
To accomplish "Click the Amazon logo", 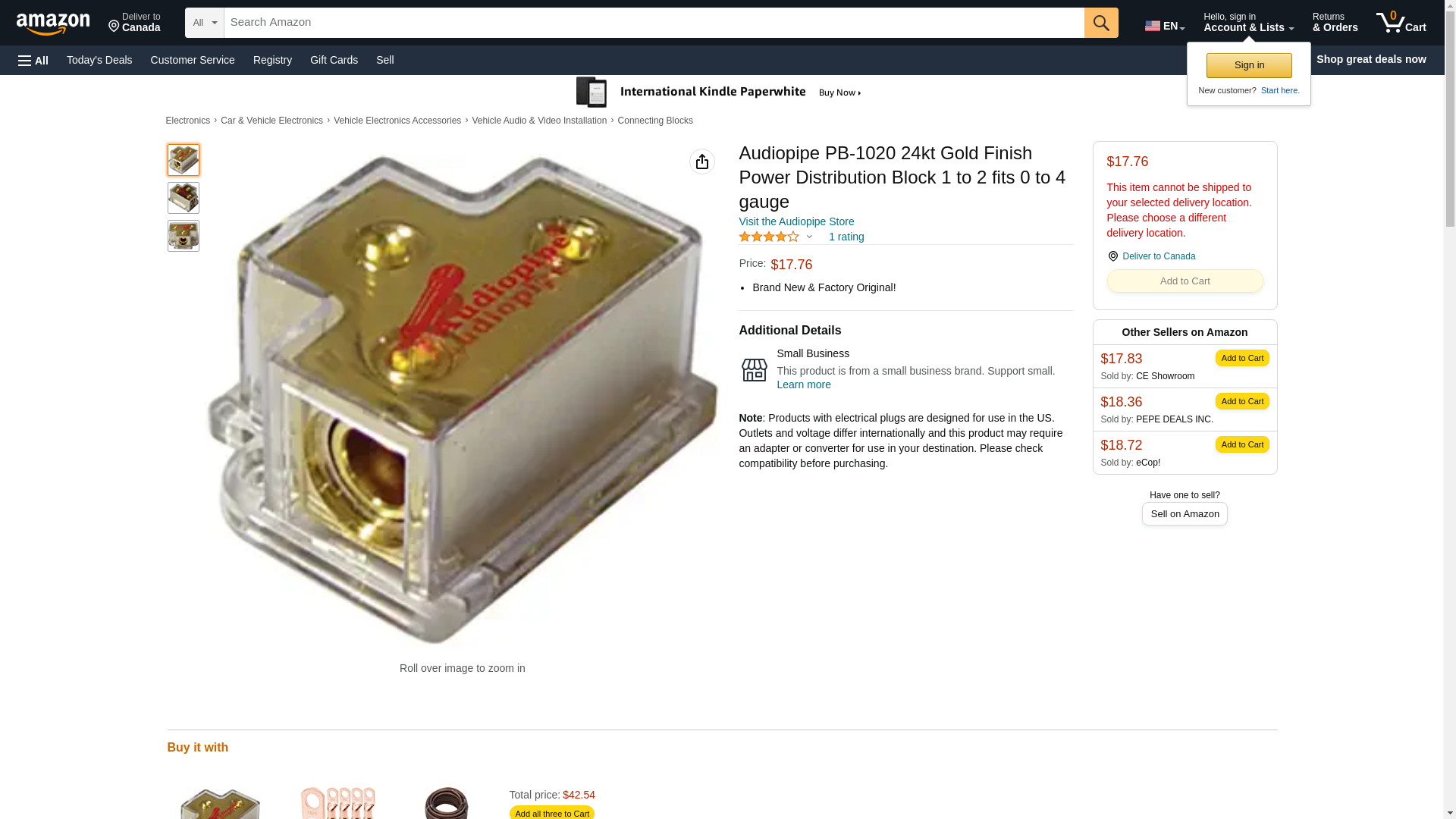I will click(53, 24).
